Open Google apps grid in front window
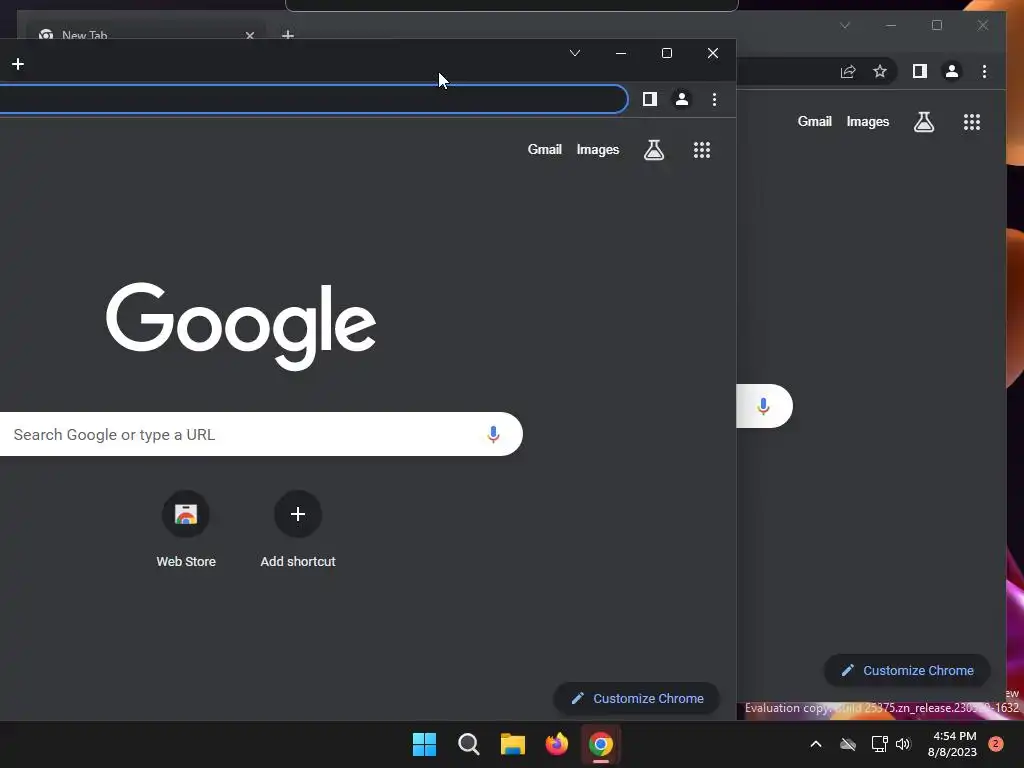 [702, 150]
